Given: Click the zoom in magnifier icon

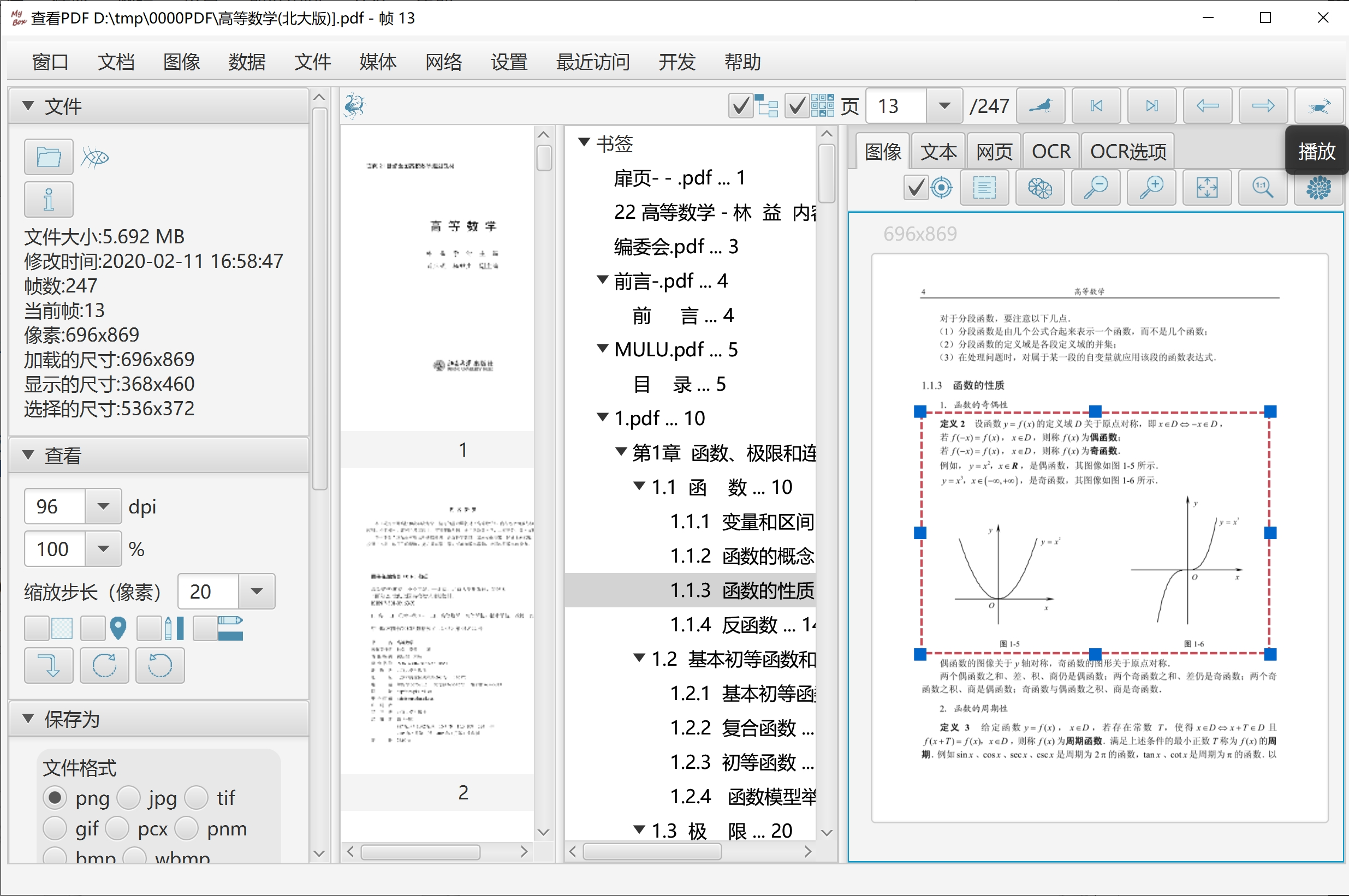Looking at the screenshot, I should pos(1151,187).
